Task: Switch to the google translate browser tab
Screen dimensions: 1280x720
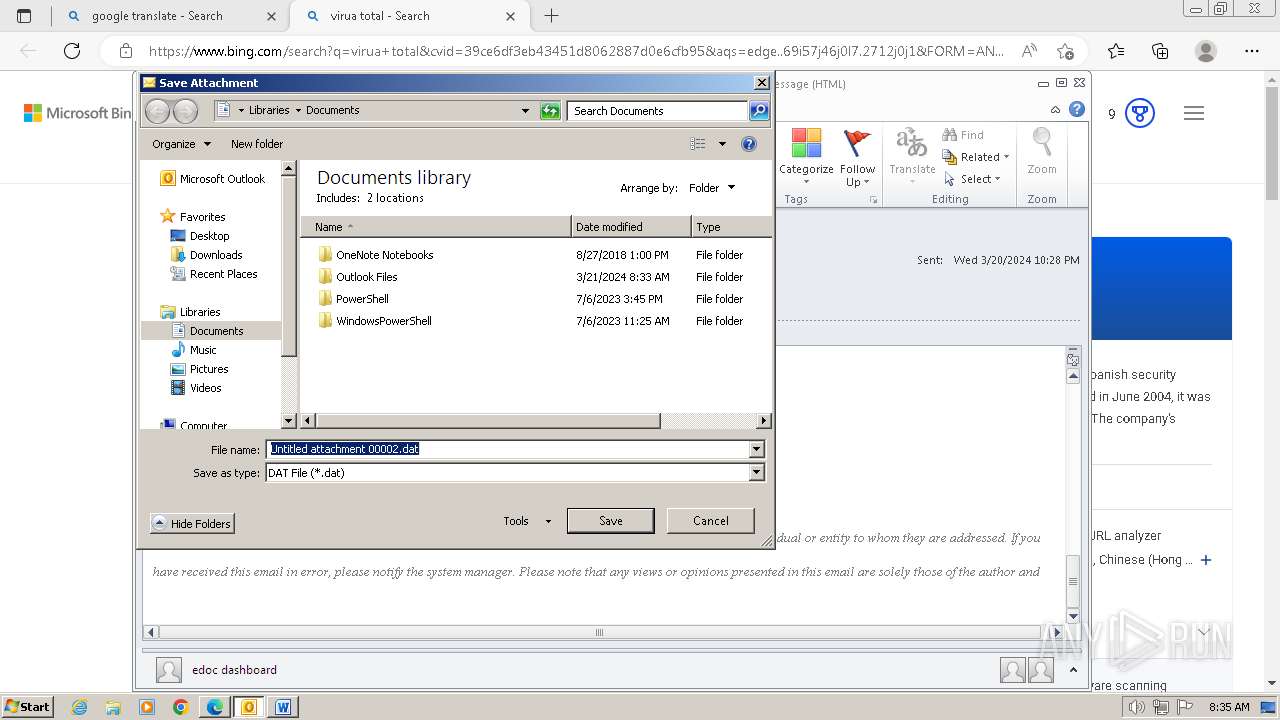Action: [169, 16]
